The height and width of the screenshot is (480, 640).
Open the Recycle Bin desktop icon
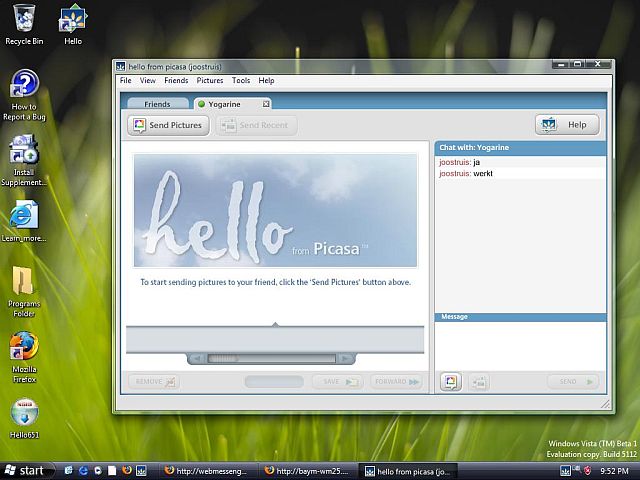click(24, 25)
